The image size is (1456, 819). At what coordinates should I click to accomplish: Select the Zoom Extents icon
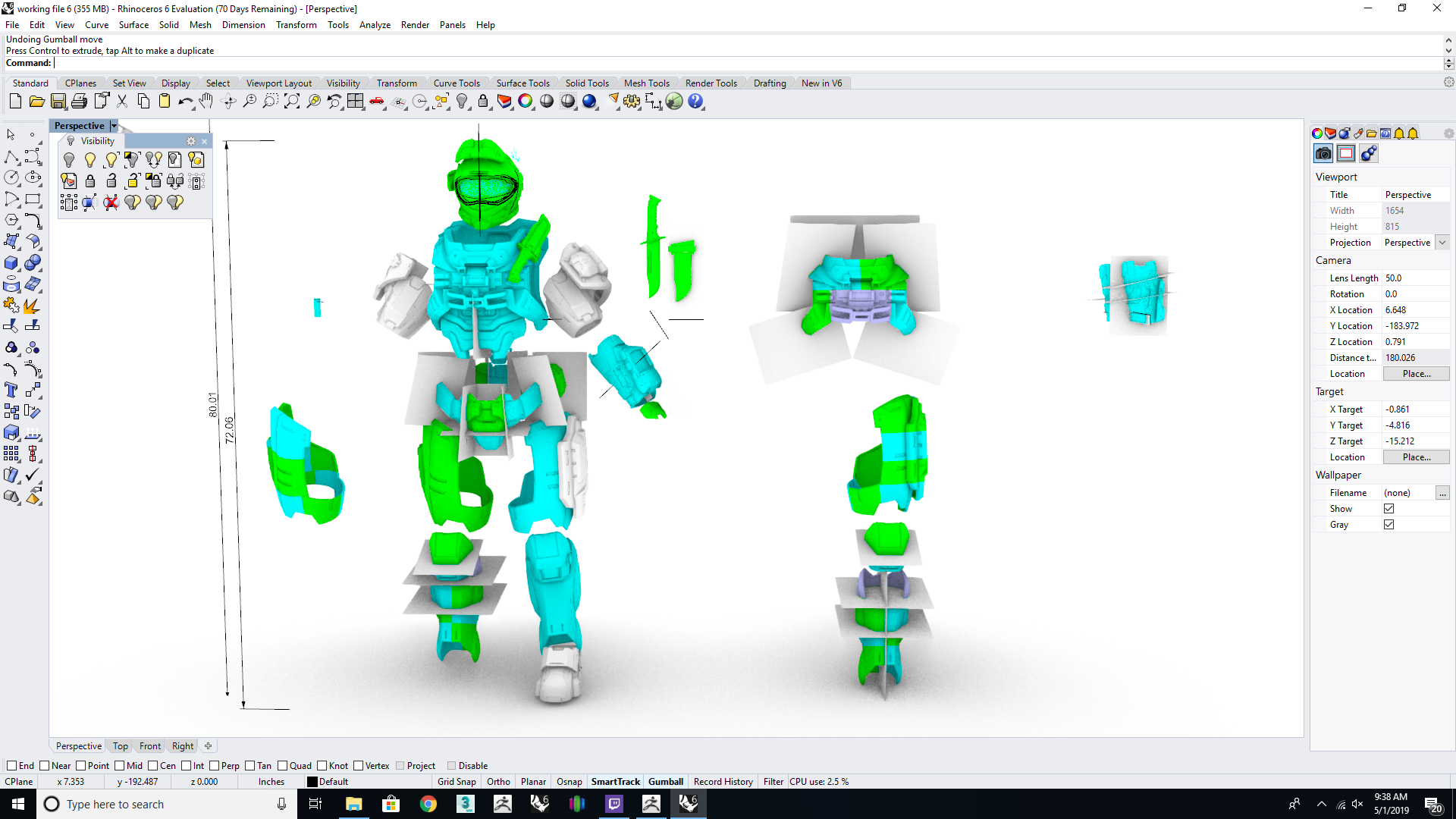[x=292, y=102]
